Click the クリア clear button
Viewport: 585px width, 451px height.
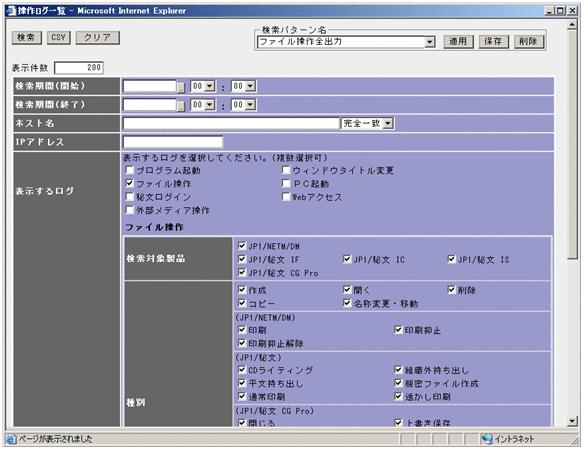click(x=97, y=38)
